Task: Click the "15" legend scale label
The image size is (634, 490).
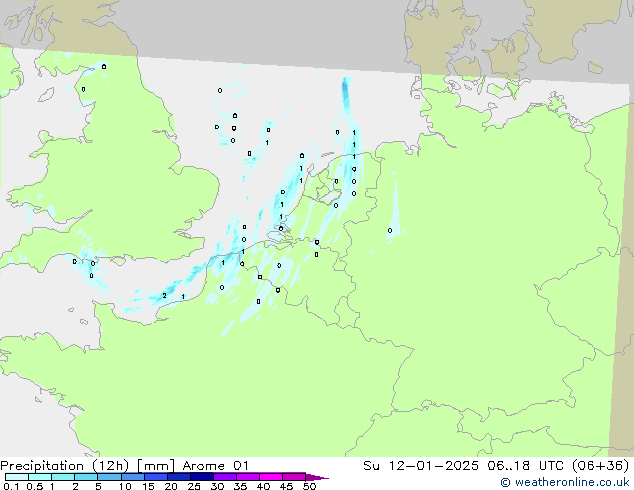Action: click(x=148, y=486)
